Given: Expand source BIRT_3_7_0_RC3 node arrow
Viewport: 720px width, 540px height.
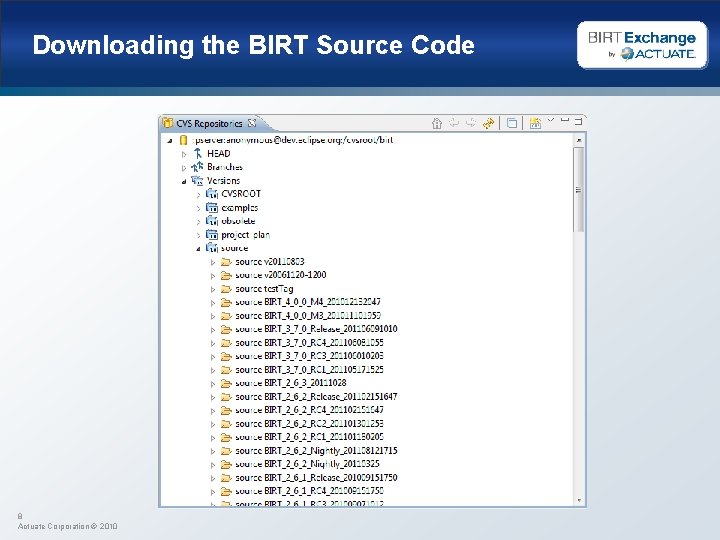Looking at the screenshot, I should click(213, 357).
